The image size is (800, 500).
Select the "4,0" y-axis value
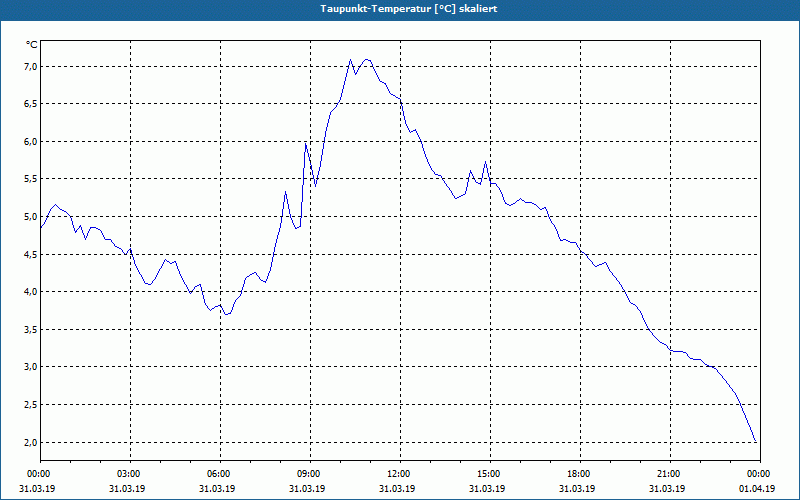(x=31, y=291)
